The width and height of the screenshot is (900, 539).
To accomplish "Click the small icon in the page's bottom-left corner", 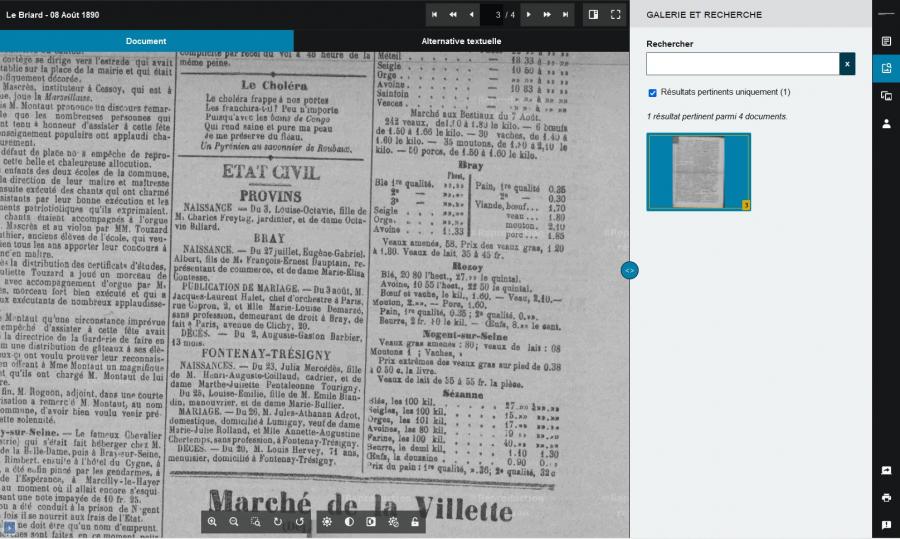I will coord(9,528).
